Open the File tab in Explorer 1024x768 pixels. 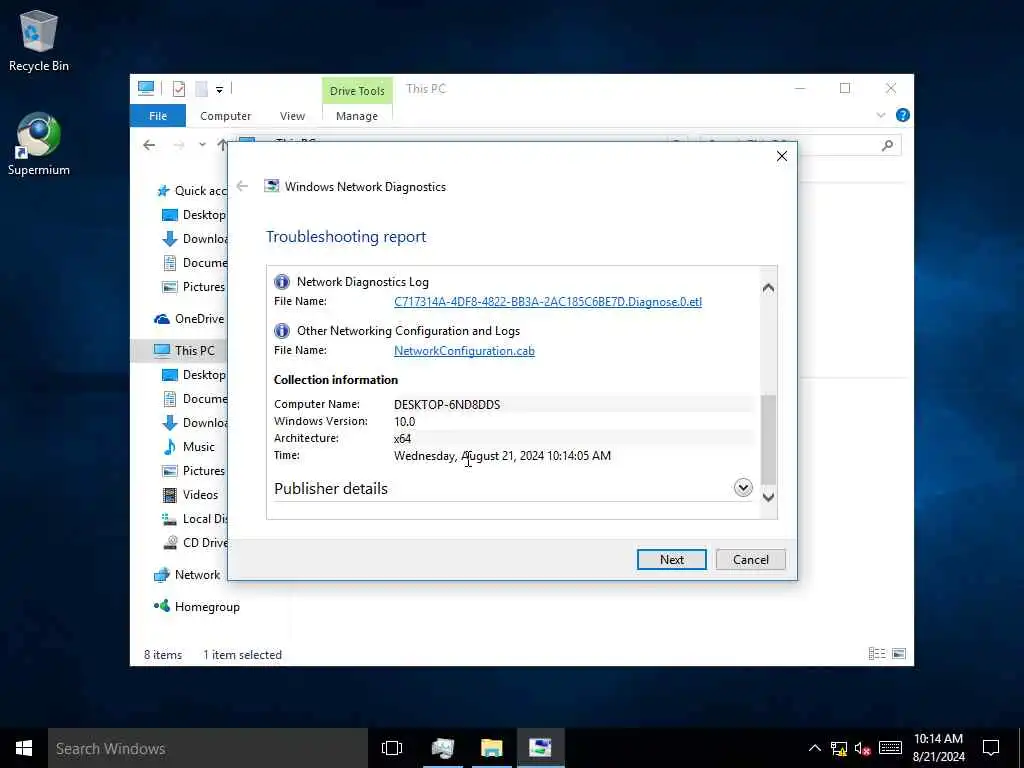tap(158, 116)
